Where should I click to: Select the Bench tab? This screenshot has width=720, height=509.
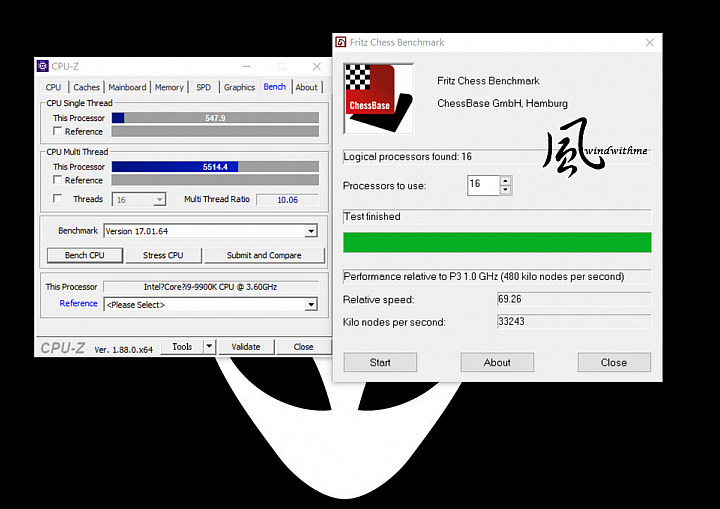click(275, 86)
